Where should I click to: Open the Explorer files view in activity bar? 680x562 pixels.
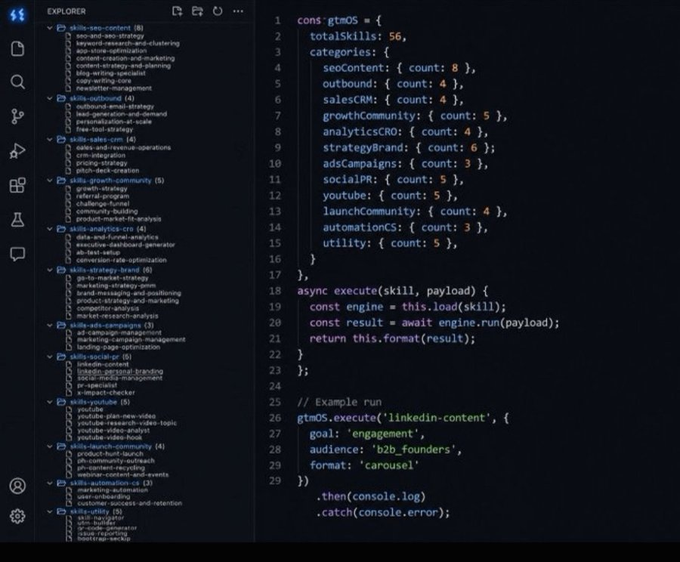[17, 49]
